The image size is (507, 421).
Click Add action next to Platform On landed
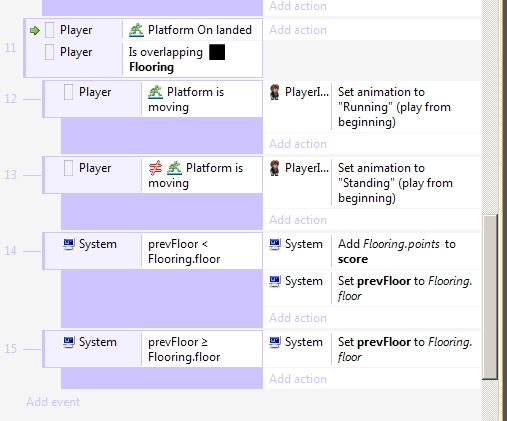298,30
